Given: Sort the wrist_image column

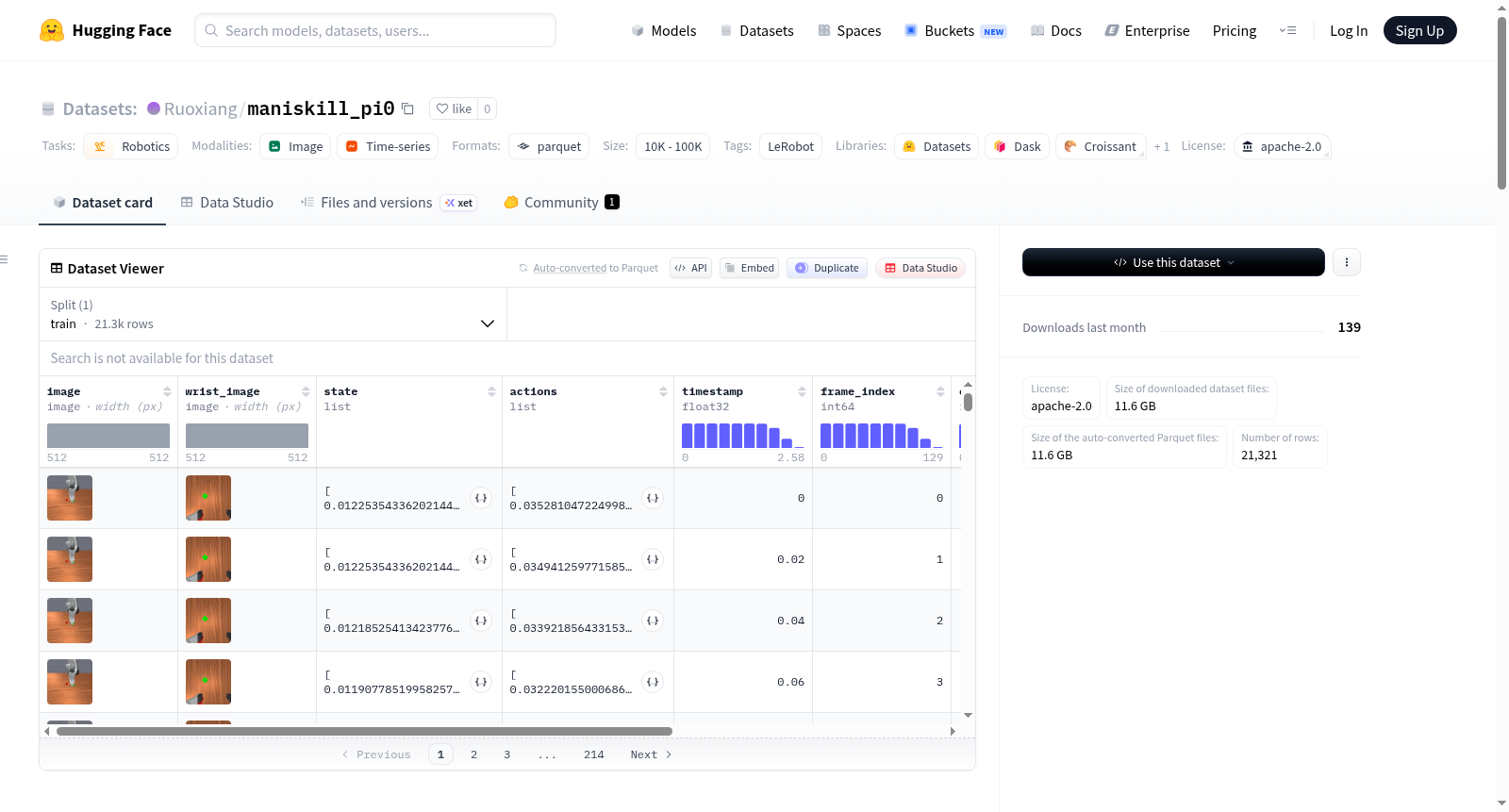Looking at the screenshot, I should click(x=306, y=391).
